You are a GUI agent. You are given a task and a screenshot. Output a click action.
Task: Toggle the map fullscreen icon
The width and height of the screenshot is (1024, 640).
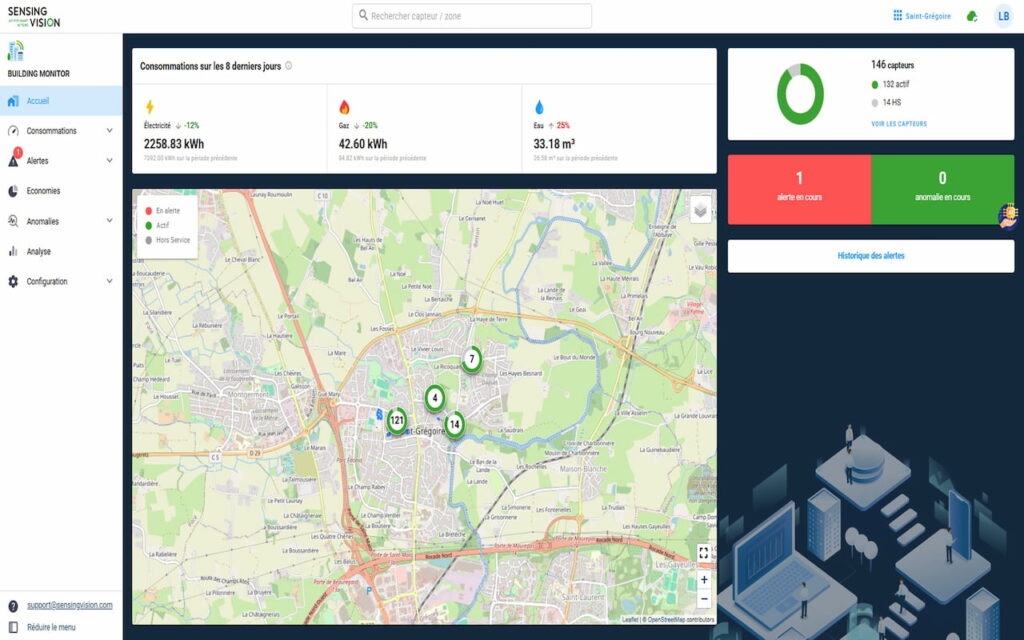point(703,553)
